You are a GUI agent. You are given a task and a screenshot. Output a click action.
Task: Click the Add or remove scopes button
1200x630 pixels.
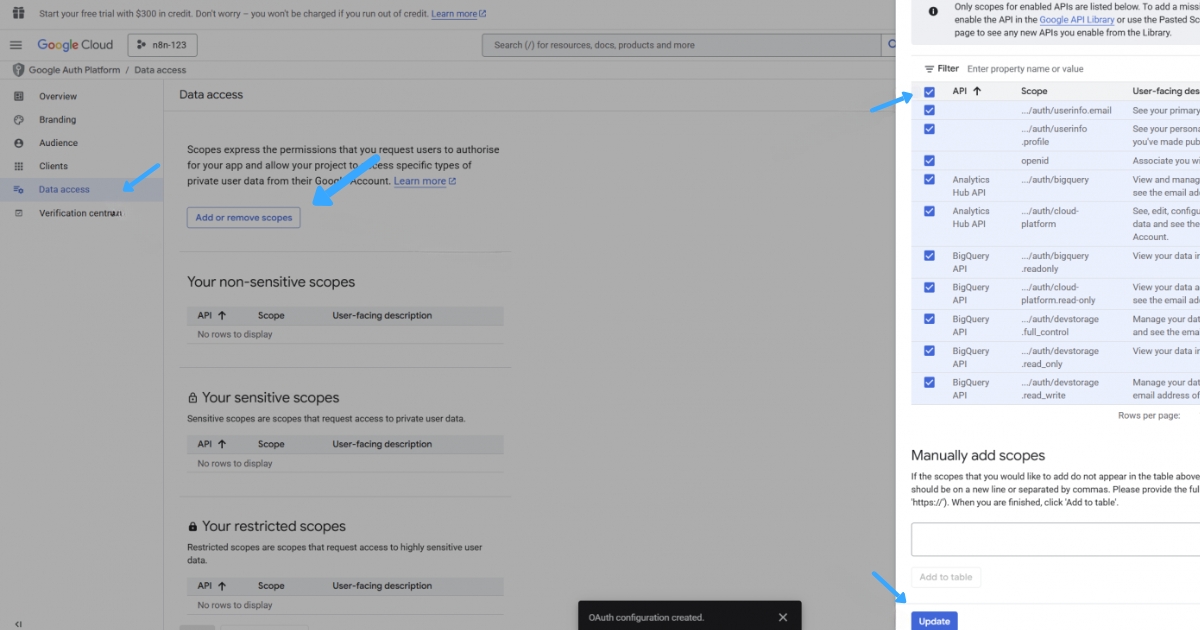243,217
